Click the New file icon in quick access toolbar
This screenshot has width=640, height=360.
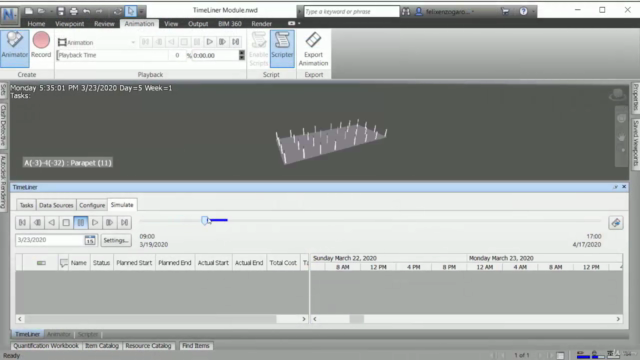(x=29, y=11)
